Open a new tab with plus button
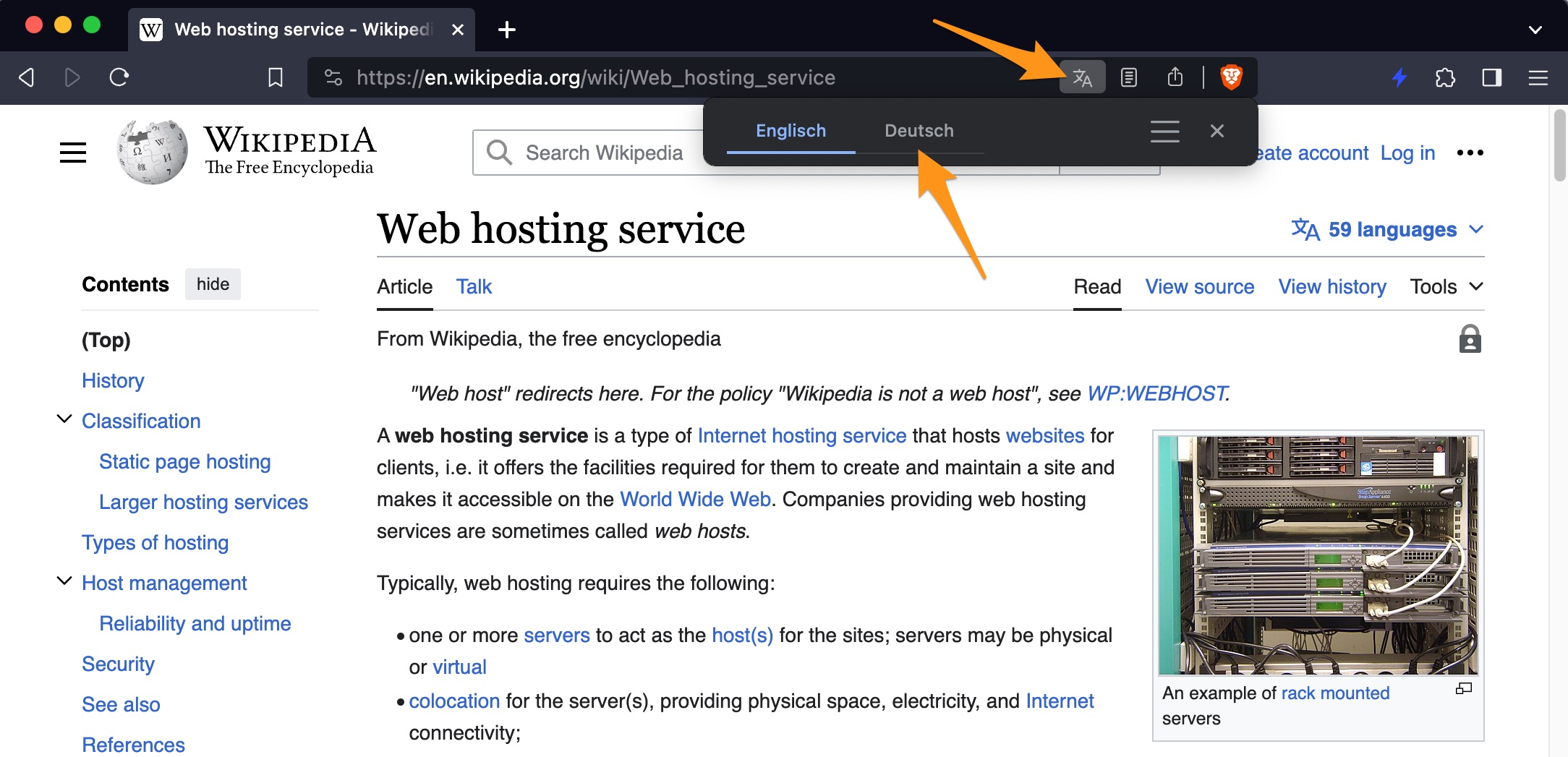This screenshot has height=757, width=1568. point(507,30)
